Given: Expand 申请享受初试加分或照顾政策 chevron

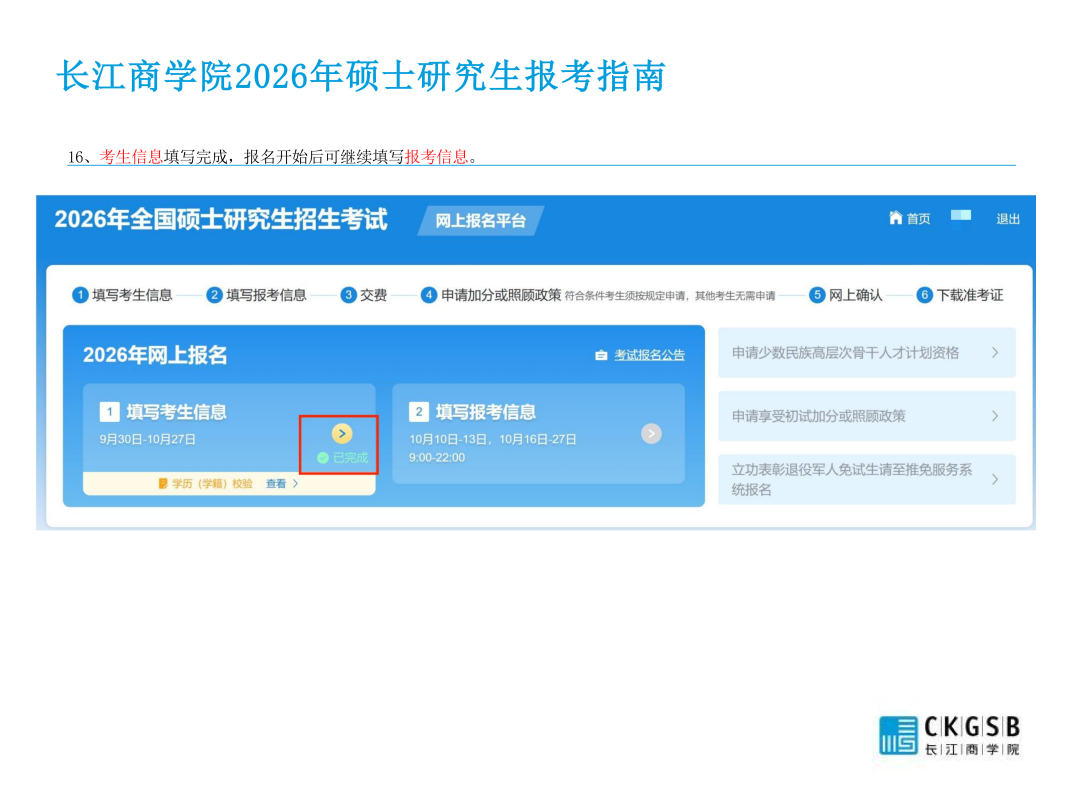Looking at the screenshot, I should [994, 416].
